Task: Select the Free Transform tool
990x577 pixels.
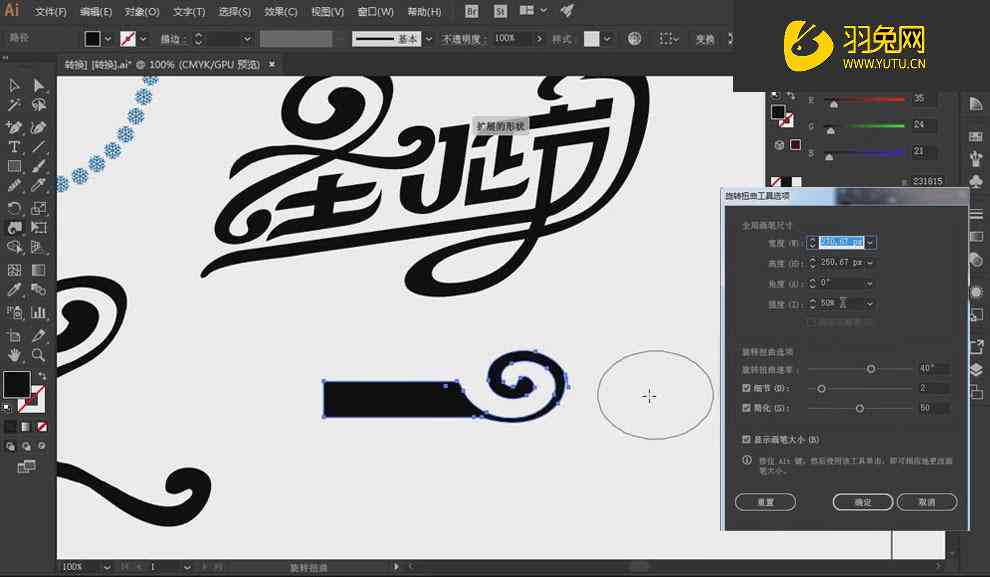Action: [39, 227]
